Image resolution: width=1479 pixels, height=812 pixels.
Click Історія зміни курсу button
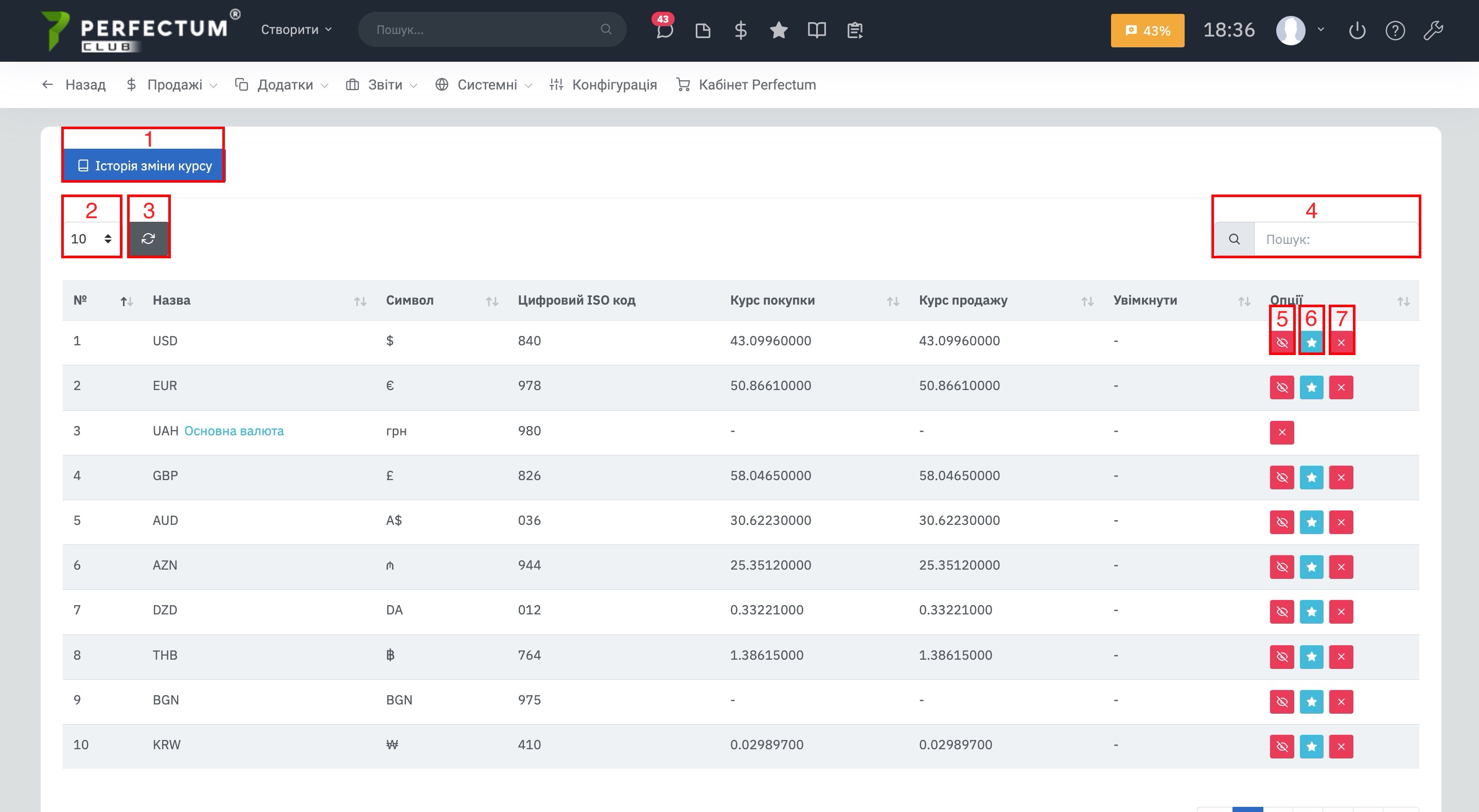[144, 165]
